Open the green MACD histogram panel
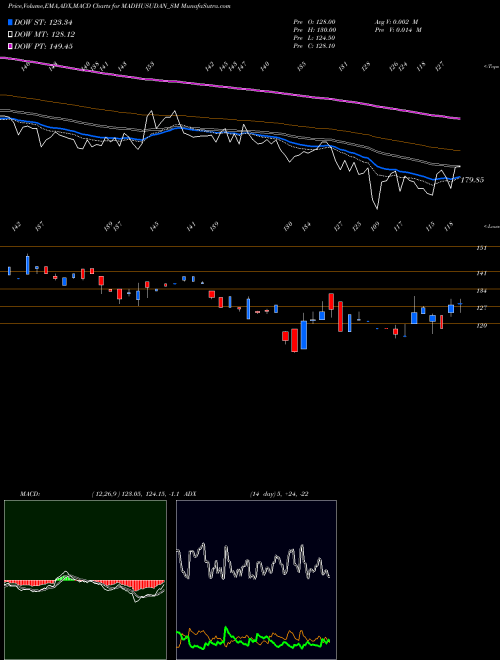The image size is (500, 660). tap(85, 580)
